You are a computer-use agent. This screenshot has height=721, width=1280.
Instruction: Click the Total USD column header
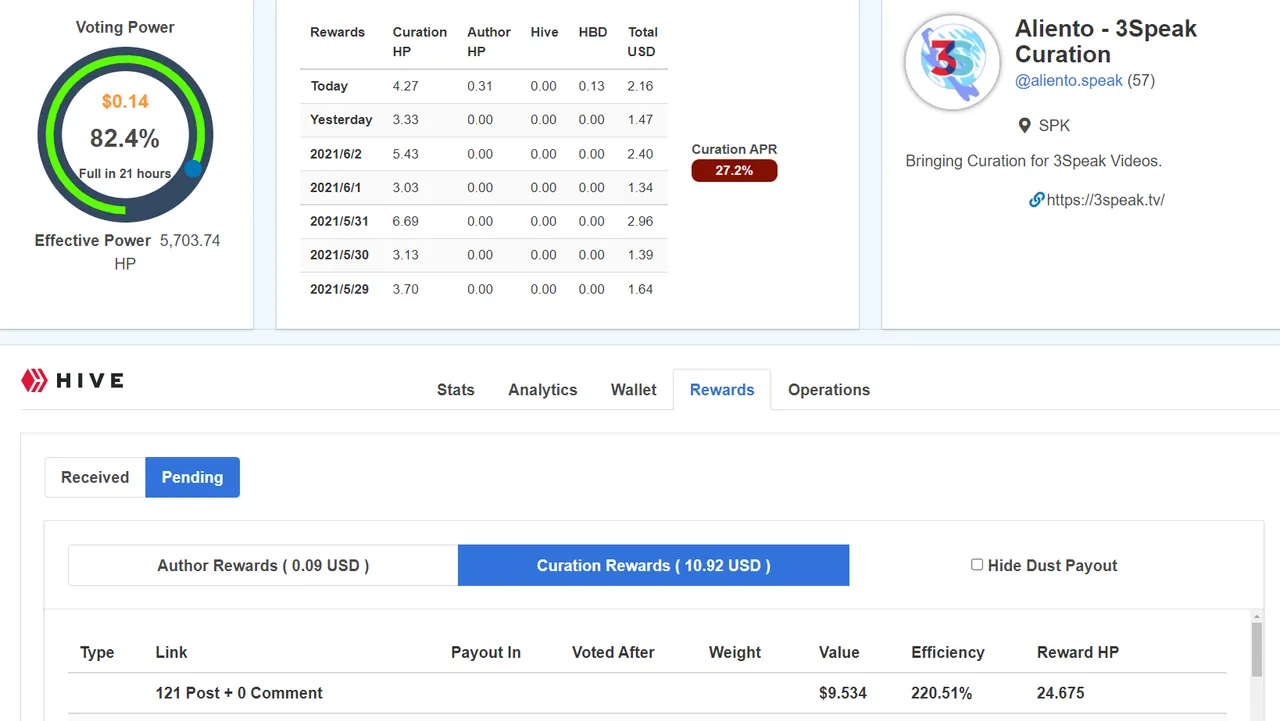coord(642,41)
